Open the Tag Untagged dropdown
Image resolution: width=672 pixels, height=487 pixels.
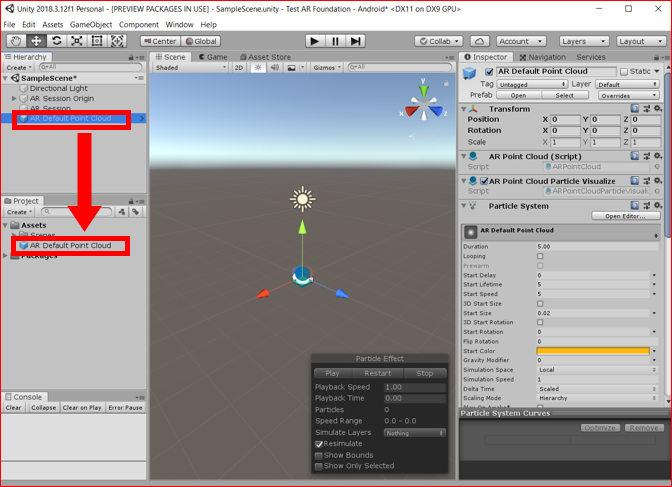[x=532, y=84]
